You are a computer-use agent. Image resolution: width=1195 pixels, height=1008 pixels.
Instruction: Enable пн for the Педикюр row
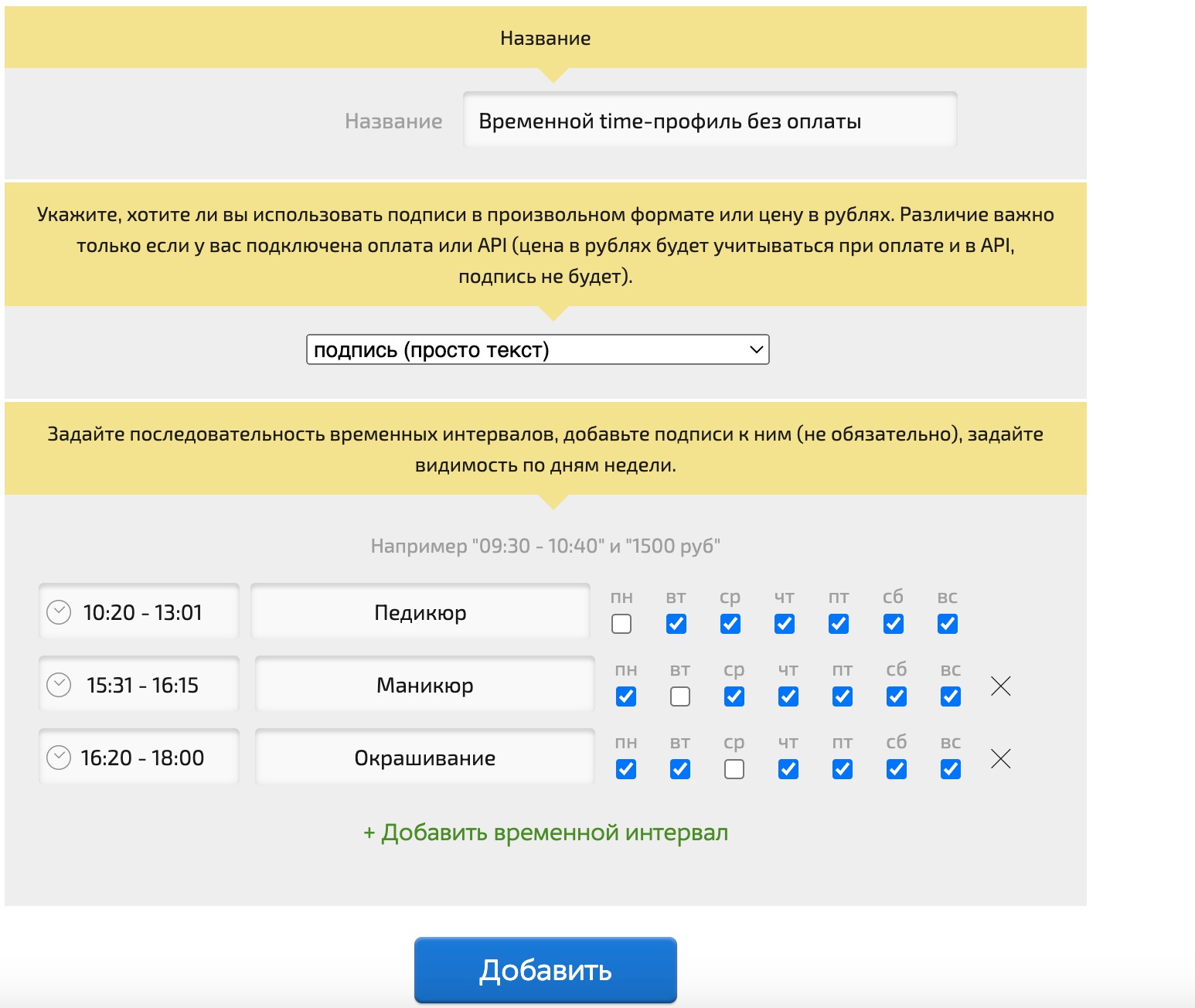(621, 624)
